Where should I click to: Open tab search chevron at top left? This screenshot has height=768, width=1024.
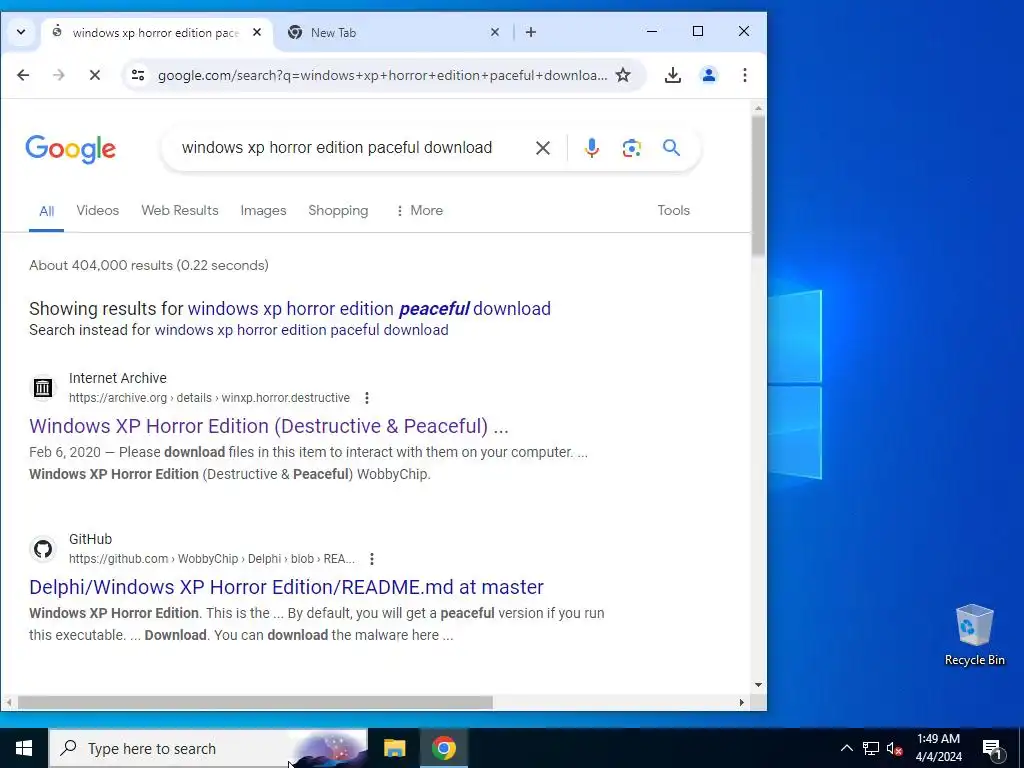click(x=21, y=32)
